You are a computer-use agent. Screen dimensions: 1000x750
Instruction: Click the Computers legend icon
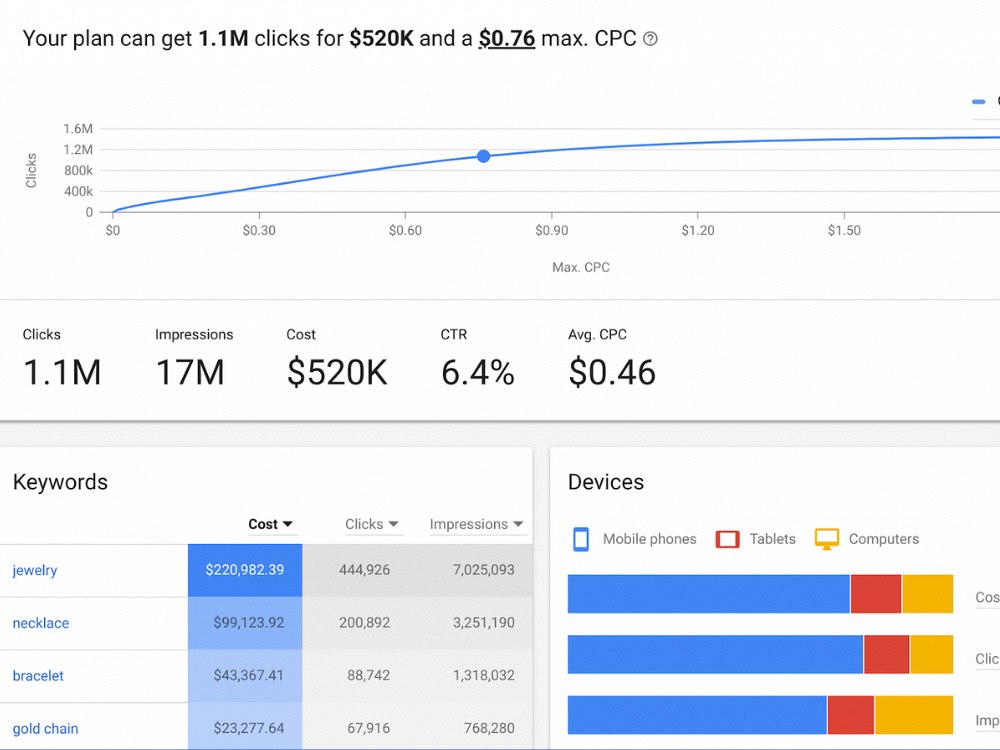827,539
